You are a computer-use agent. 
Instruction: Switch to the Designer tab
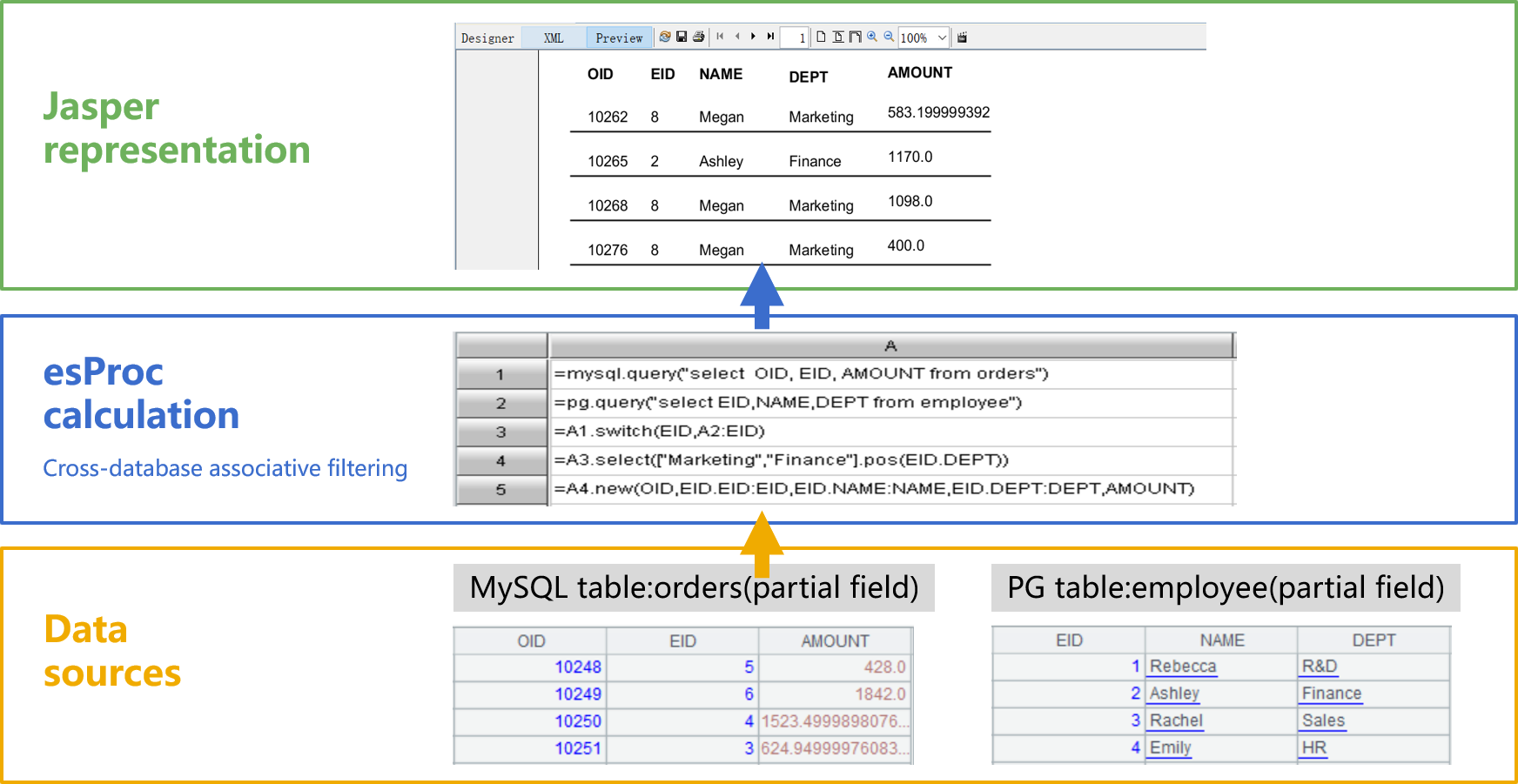click(x=487, y=37)
